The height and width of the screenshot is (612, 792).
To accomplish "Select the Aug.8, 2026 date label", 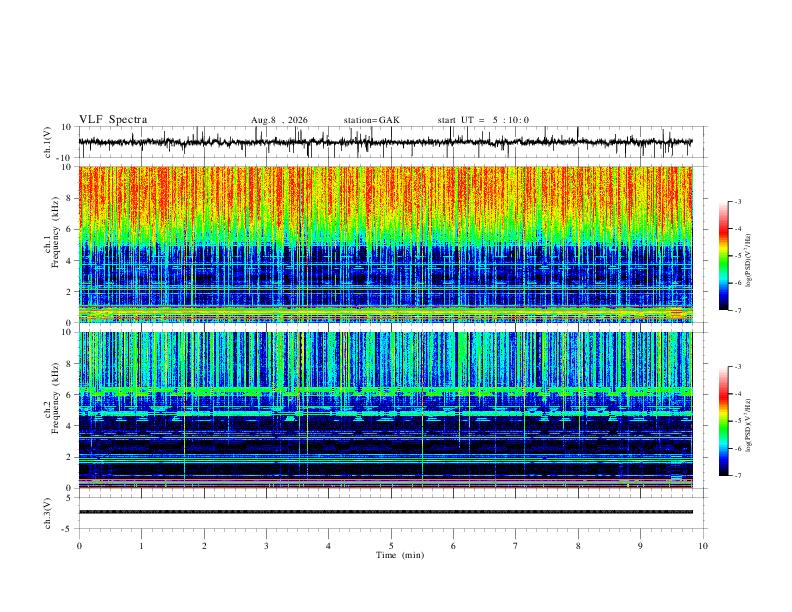I will (x=279, y=120).
